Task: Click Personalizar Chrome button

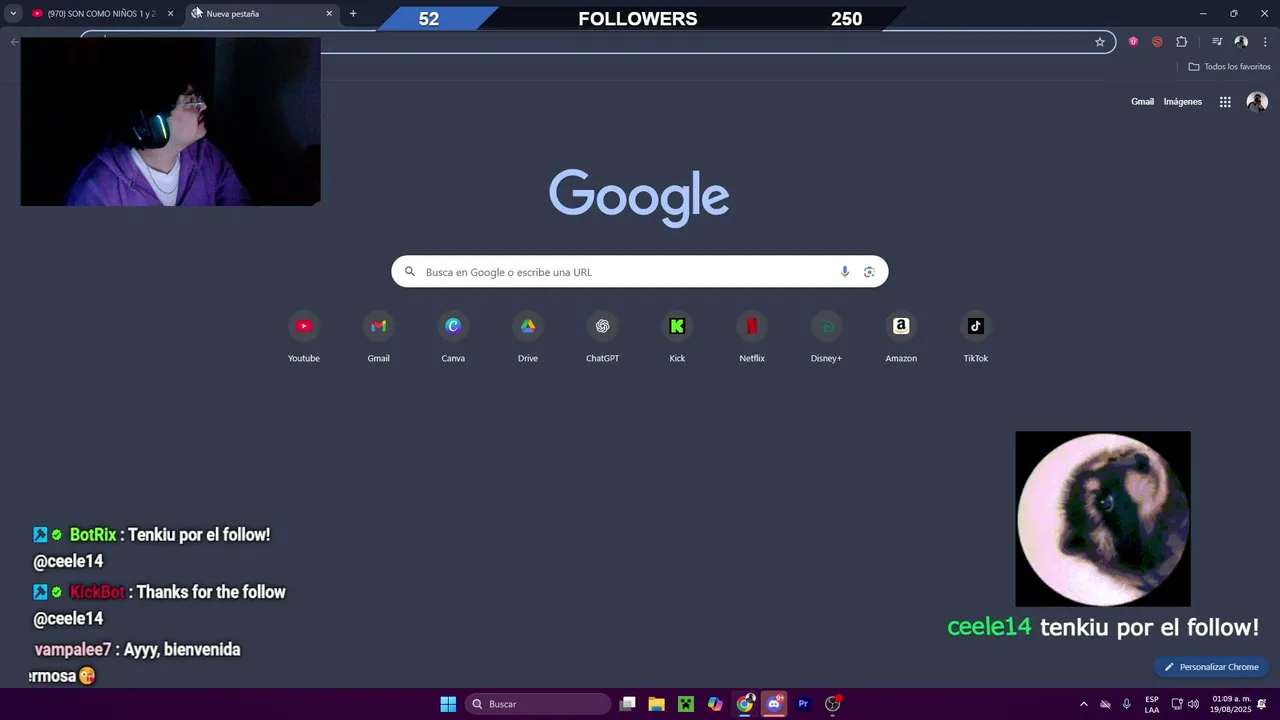Action: pyautogui.click(x=1212, y=667)
